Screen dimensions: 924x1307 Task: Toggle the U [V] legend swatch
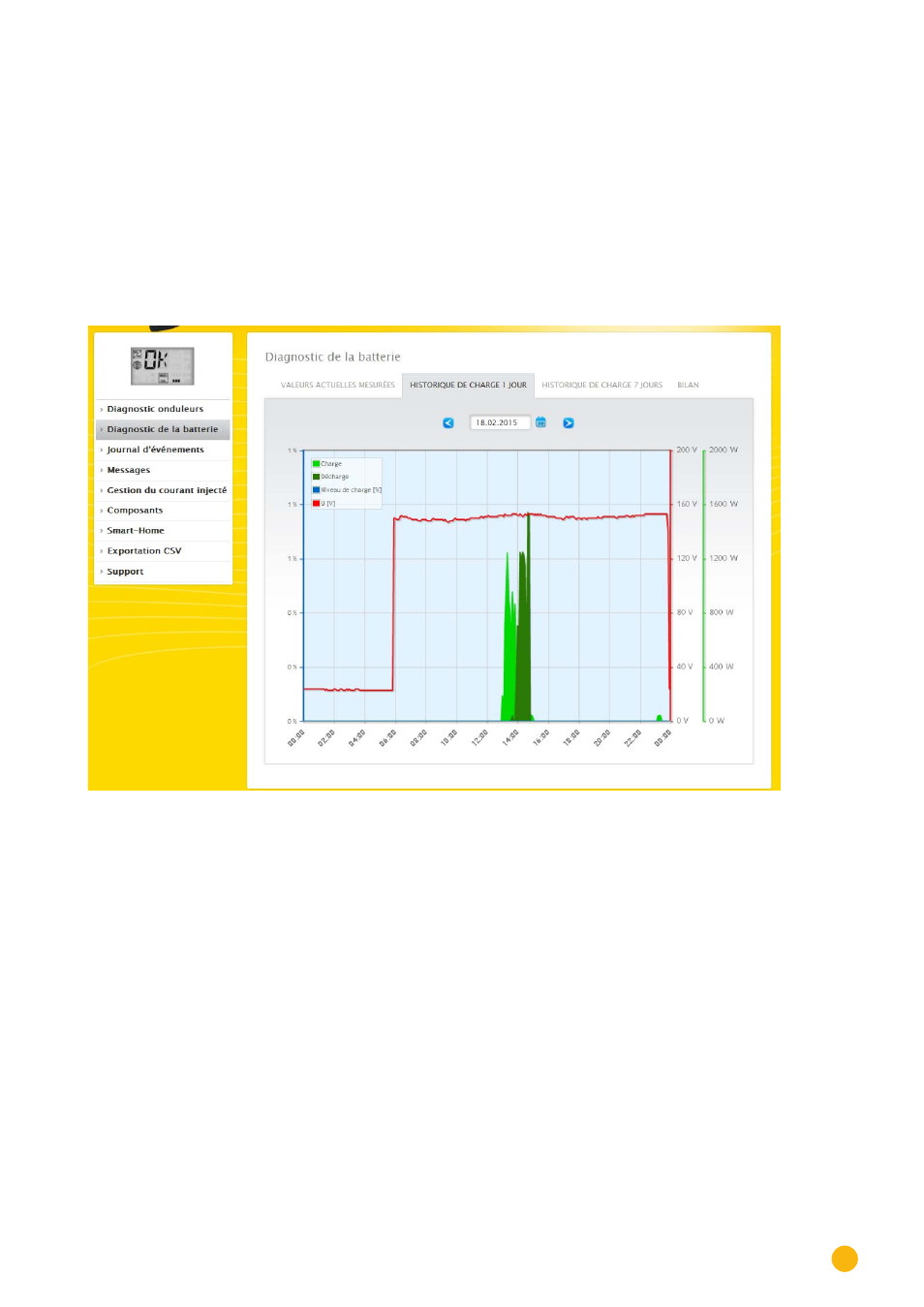pyautogui.click(x=316, y=504)
